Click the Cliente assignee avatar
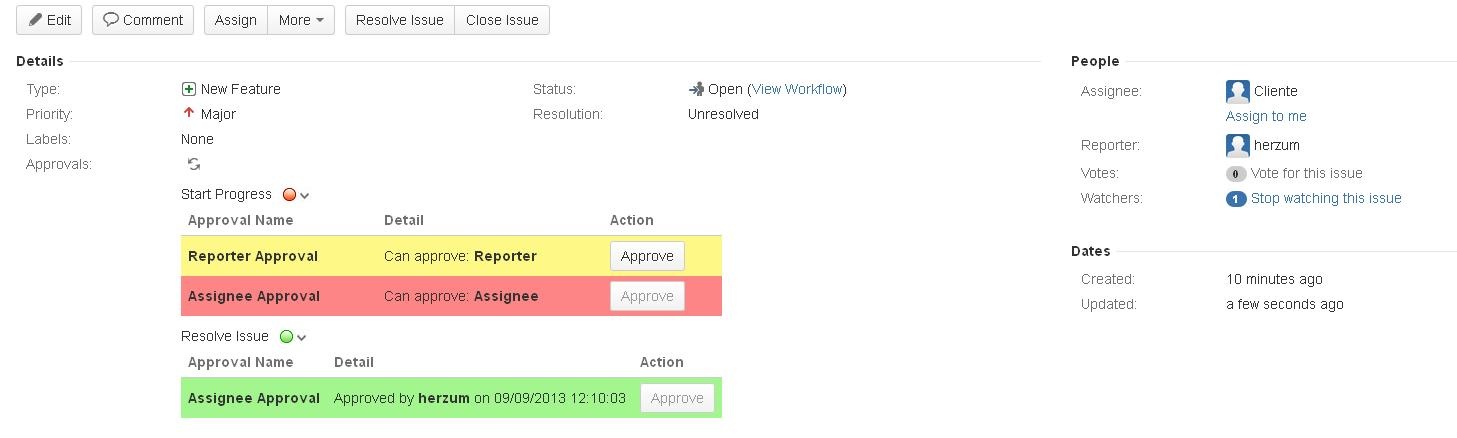This screenshot has width=1457, height=438. click(x=1237, y=91)
